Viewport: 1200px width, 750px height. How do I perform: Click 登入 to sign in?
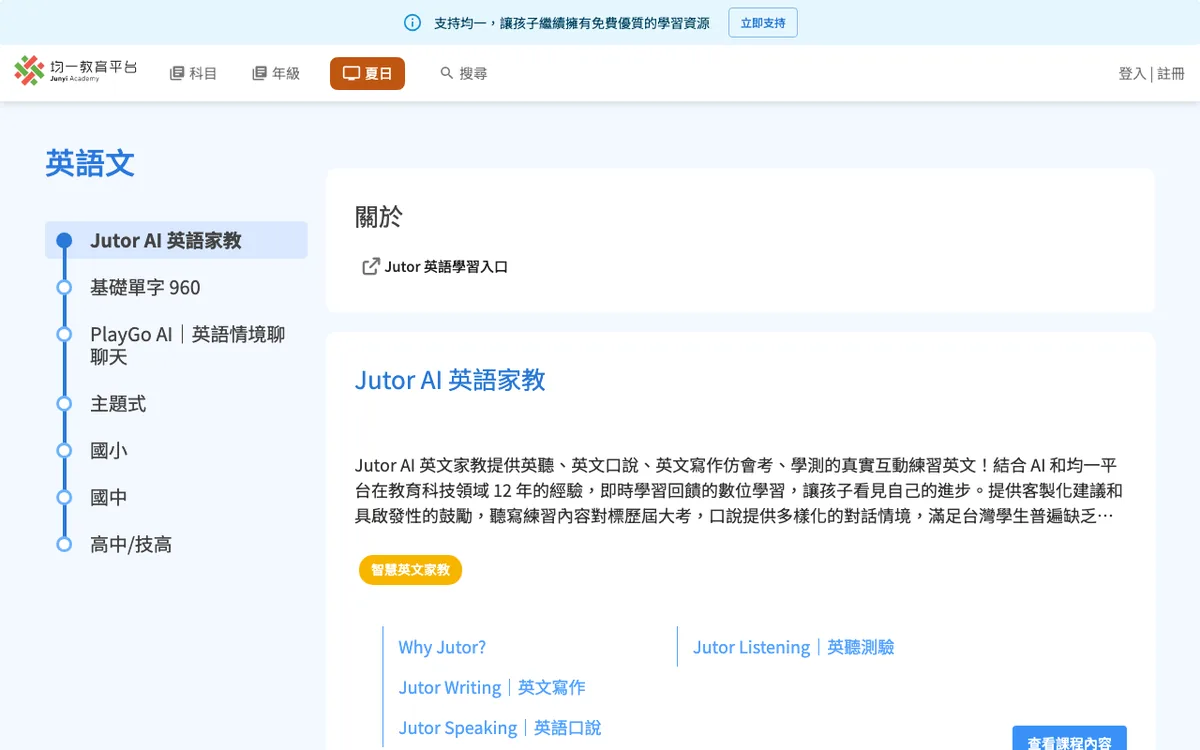point(1132,73)
